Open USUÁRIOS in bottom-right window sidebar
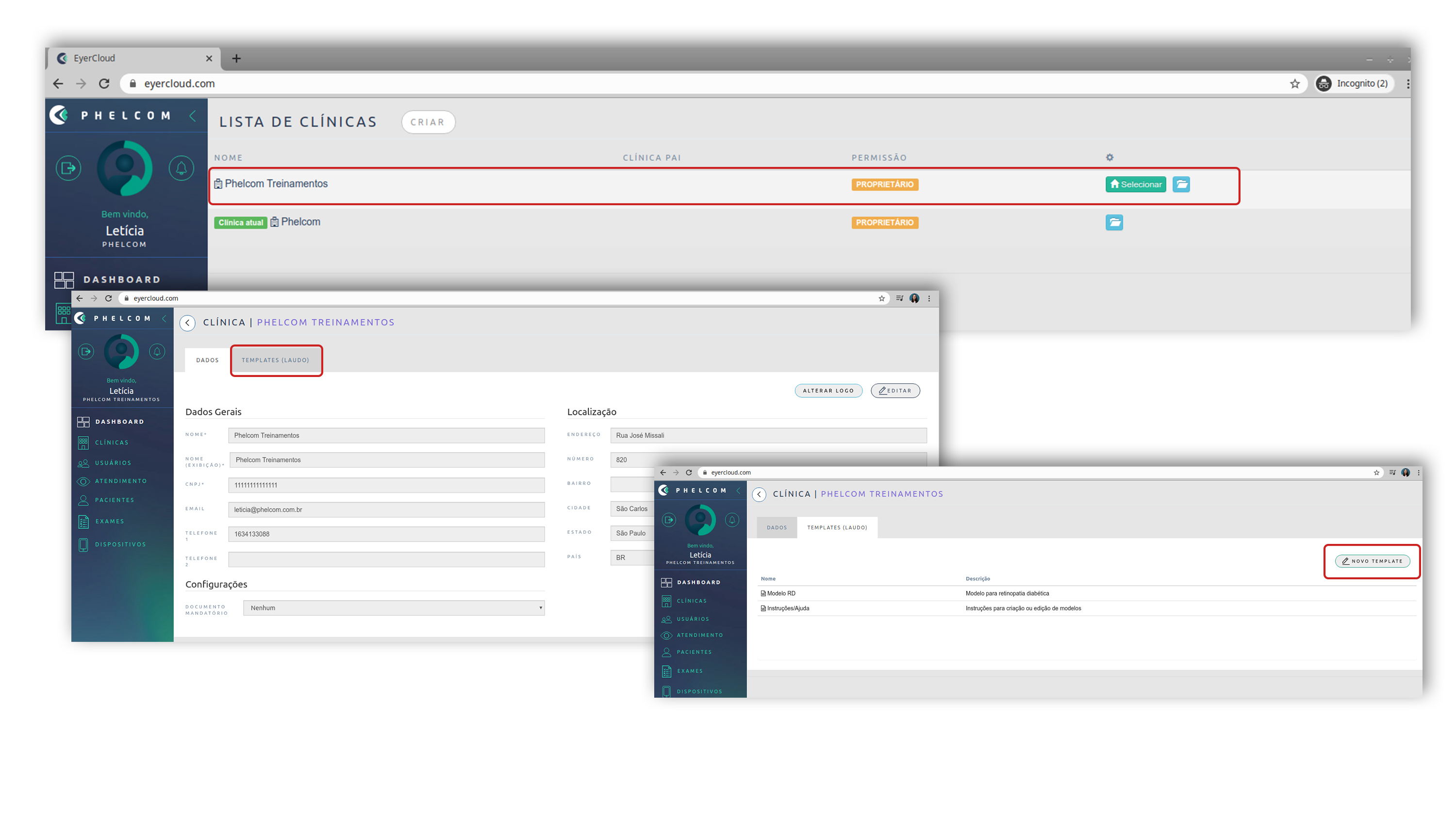1456x819 pixels. coord(685,619)
